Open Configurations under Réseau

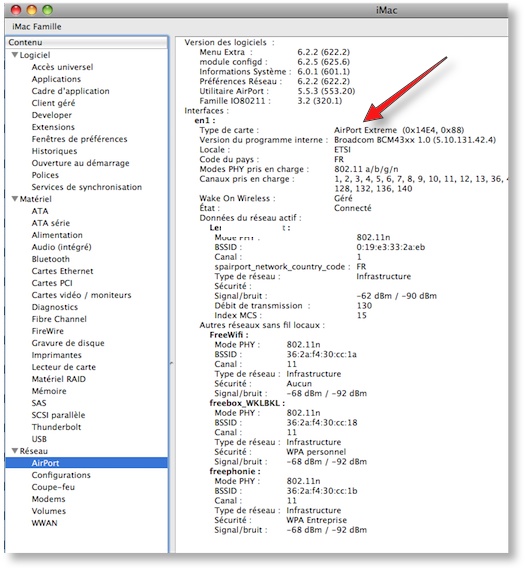[61, 475]
